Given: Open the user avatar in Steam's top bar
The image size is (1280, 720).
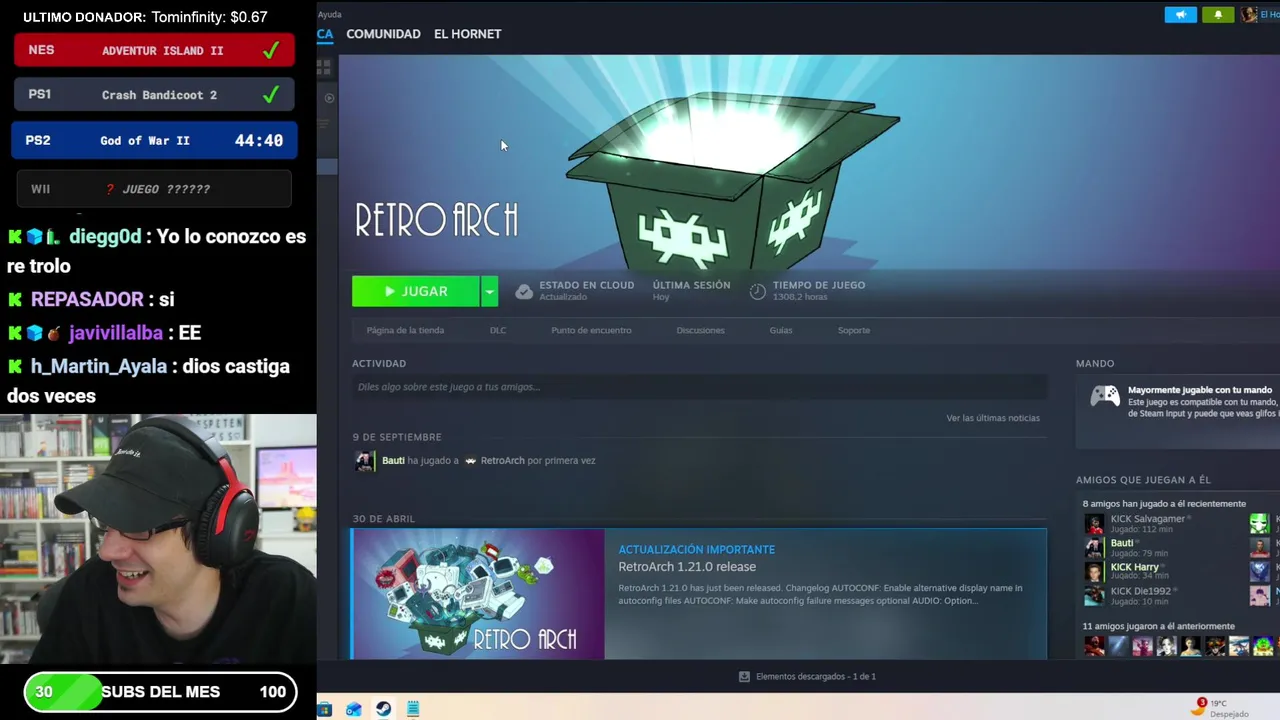Looking at the screenshot, I should (1249, 15).
